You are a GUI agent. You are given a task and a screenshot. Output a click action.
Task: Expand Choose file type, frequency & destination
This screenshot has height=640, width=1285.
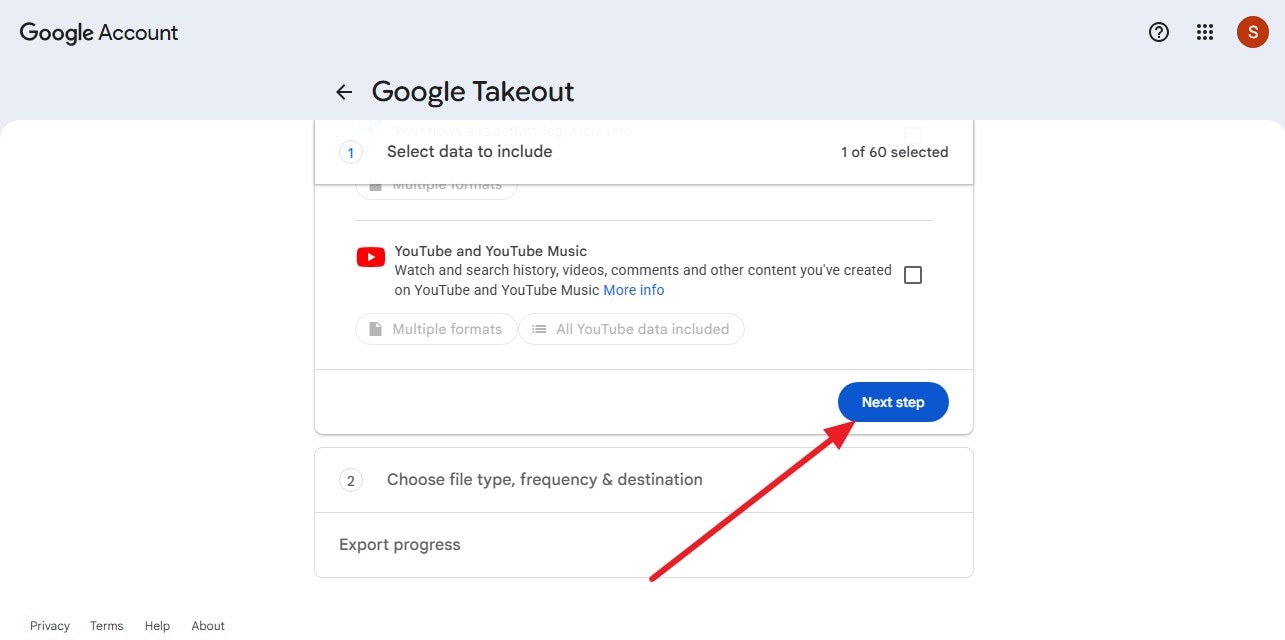644,480
